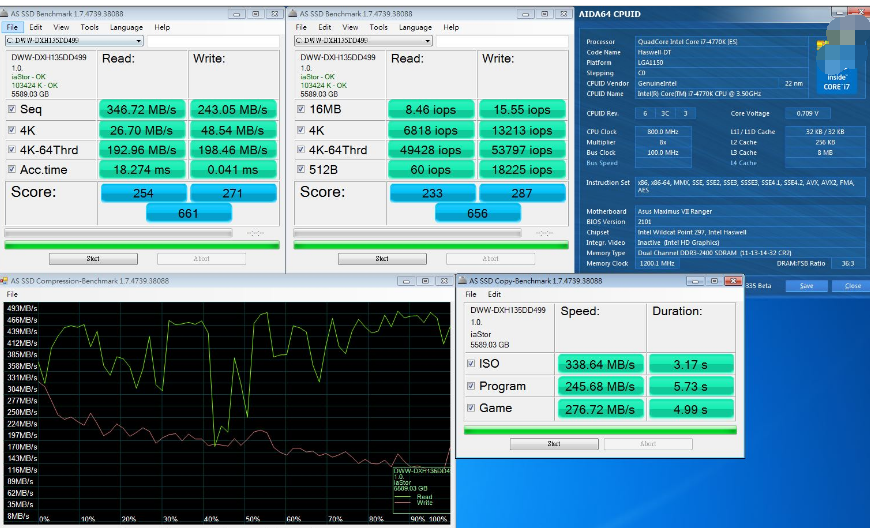
Task: Select the Seq read result 346.72 MB/s
Action: 142,110
